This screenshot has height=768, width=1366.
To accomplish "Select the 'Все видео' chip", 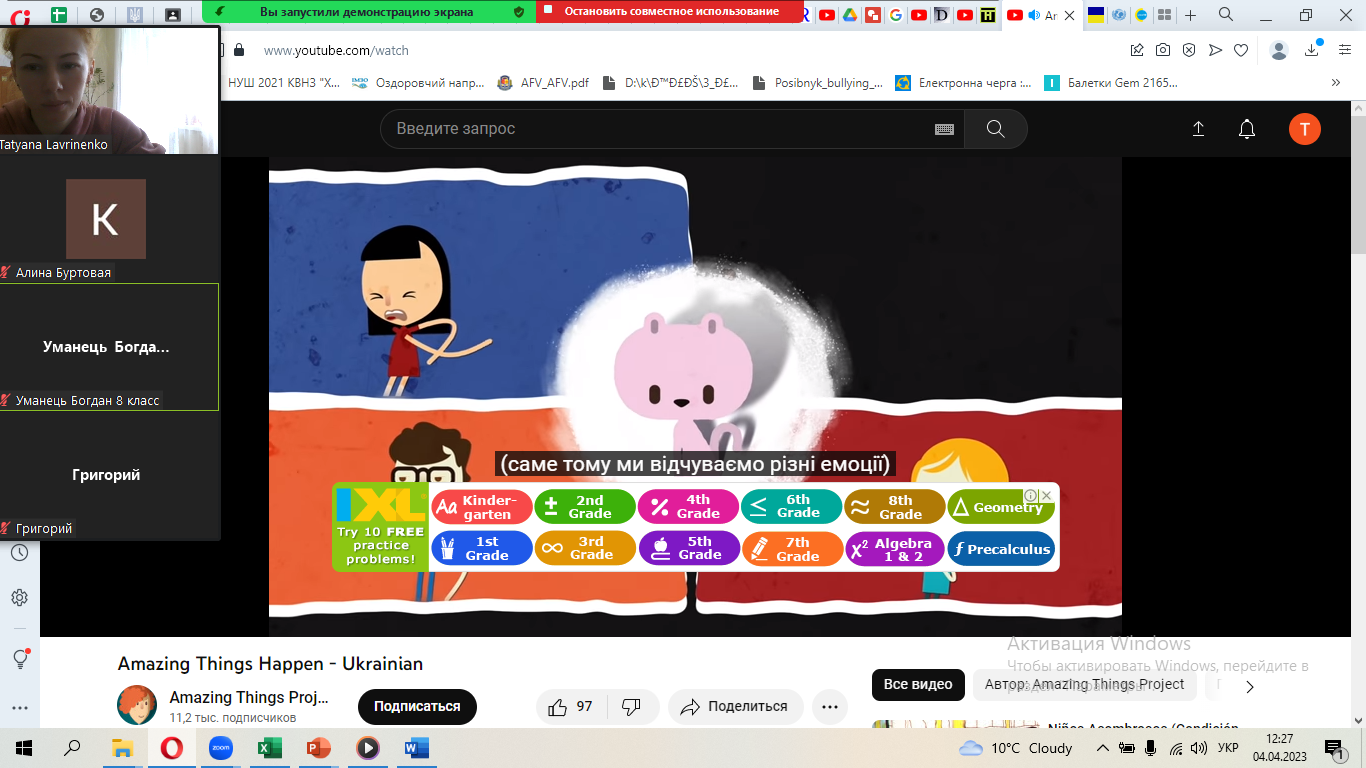I will [x=918, y=685].
